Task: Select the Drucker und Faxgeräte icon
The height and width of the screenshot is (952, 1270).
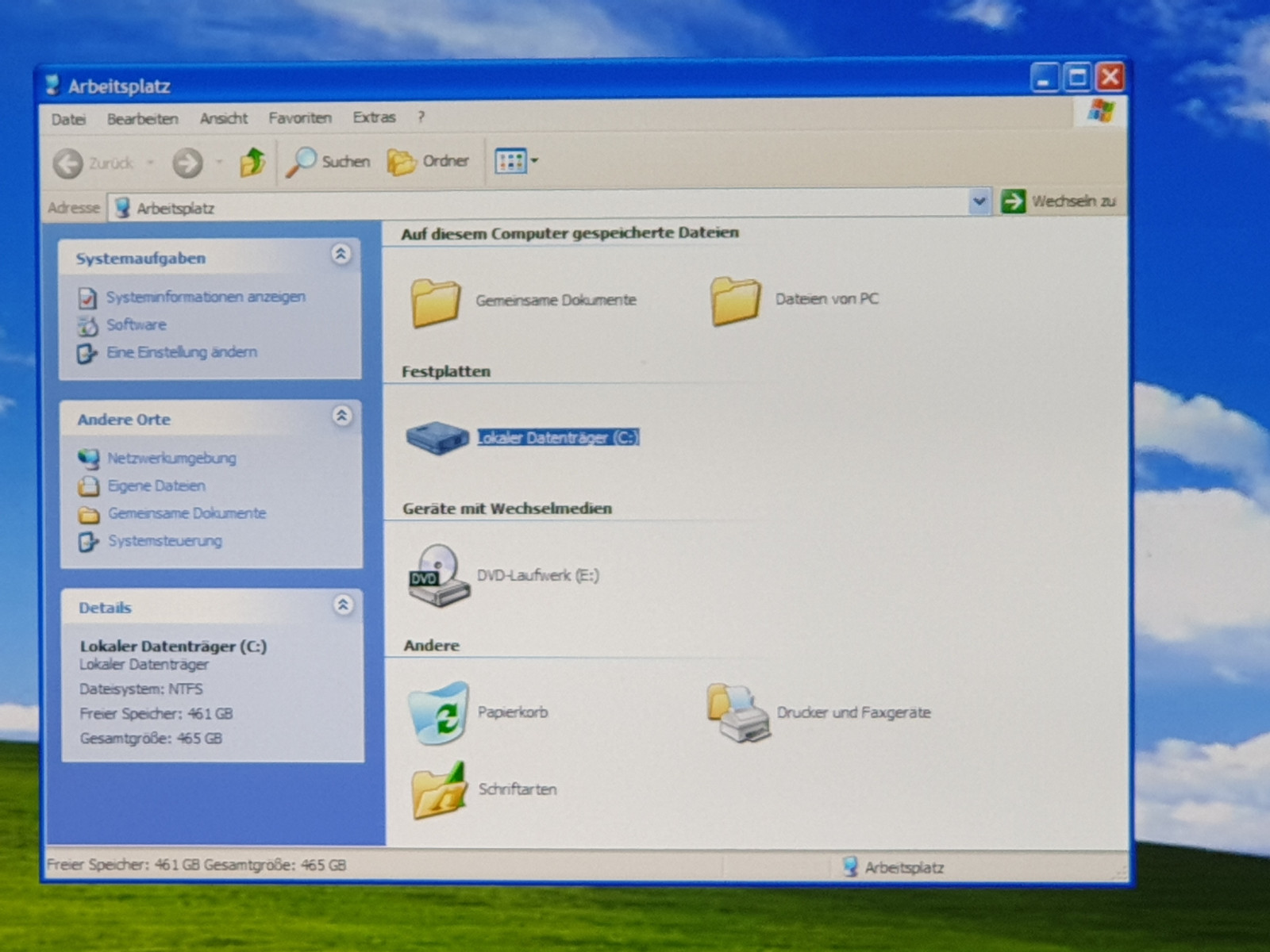Action: click(738, 712)
